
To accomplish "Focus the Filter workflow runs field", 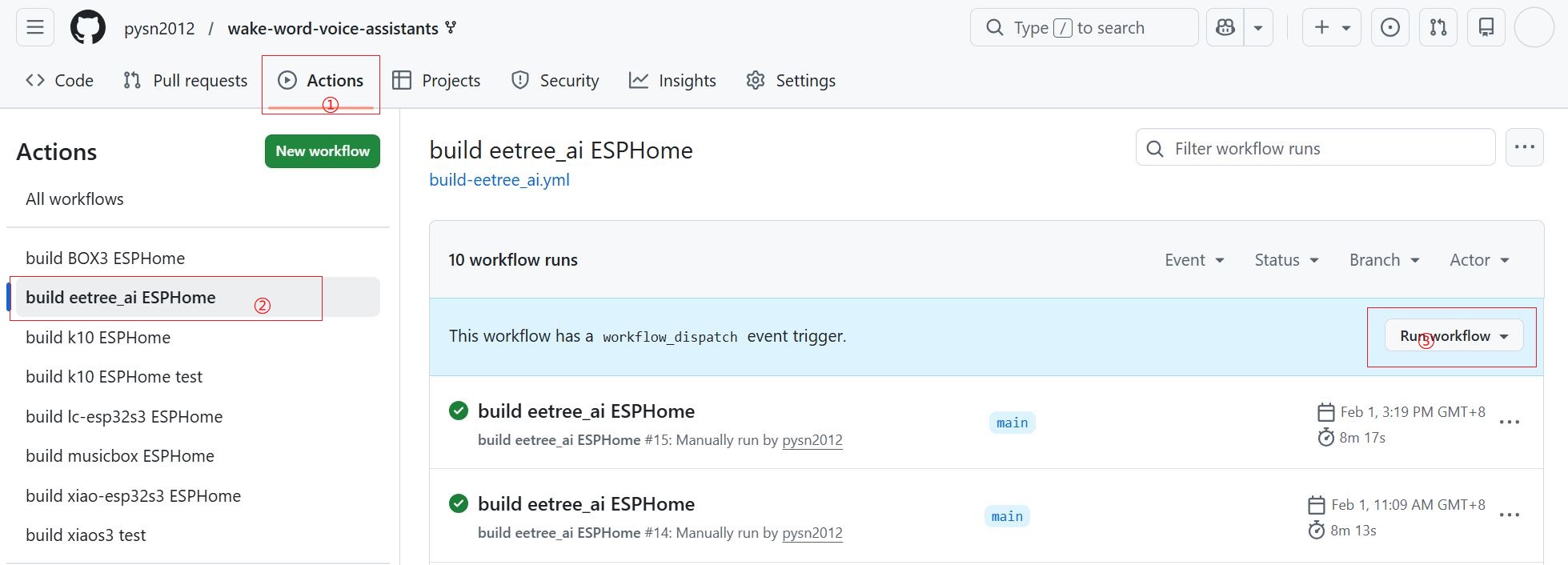I will pyautogui.click(x=1315, y=148).
